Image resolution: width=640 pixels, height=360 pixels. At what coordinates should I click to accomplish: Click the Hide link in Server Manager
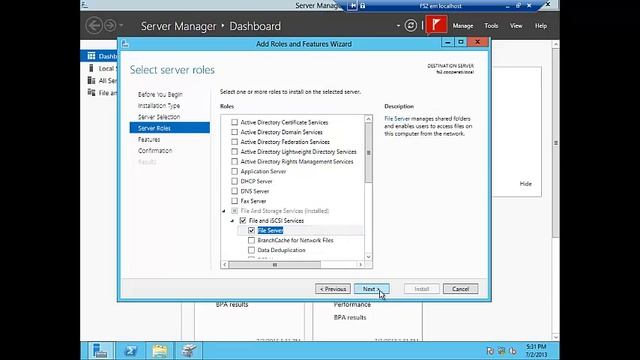(526, 184)
